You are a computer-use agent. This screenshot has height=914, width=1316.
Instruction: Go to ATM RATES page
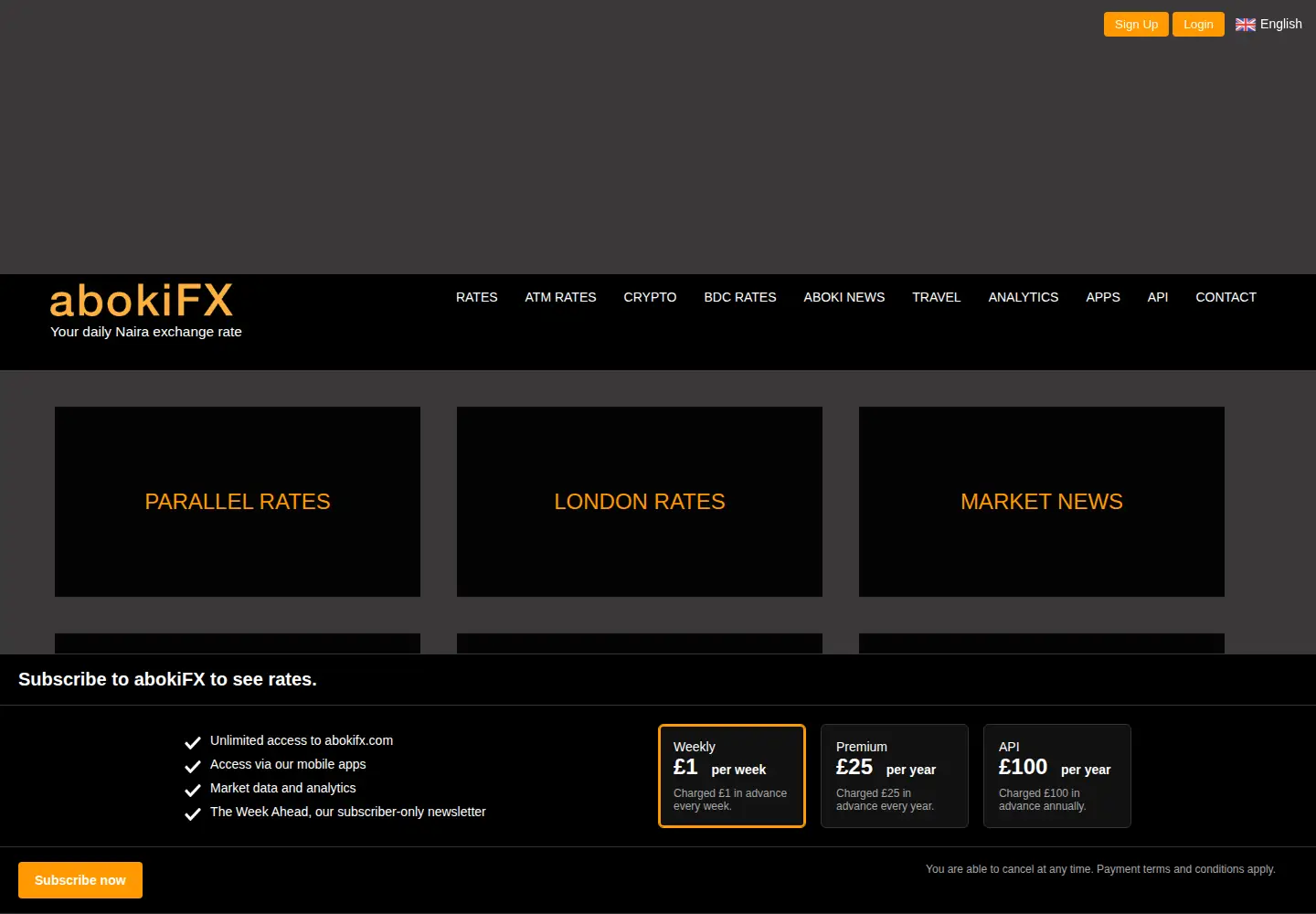560,297
